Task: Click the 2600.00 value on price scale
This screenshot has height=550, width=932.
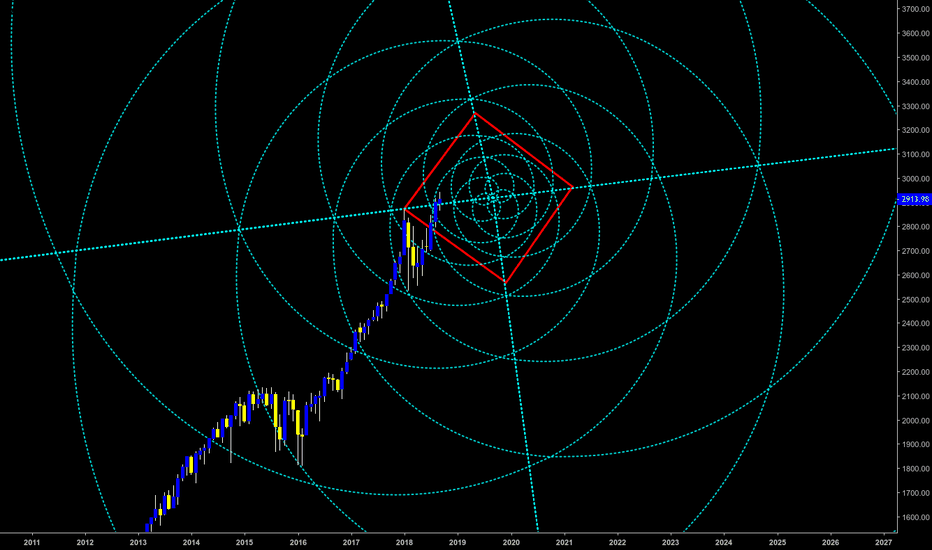Action: coord(915,275)
